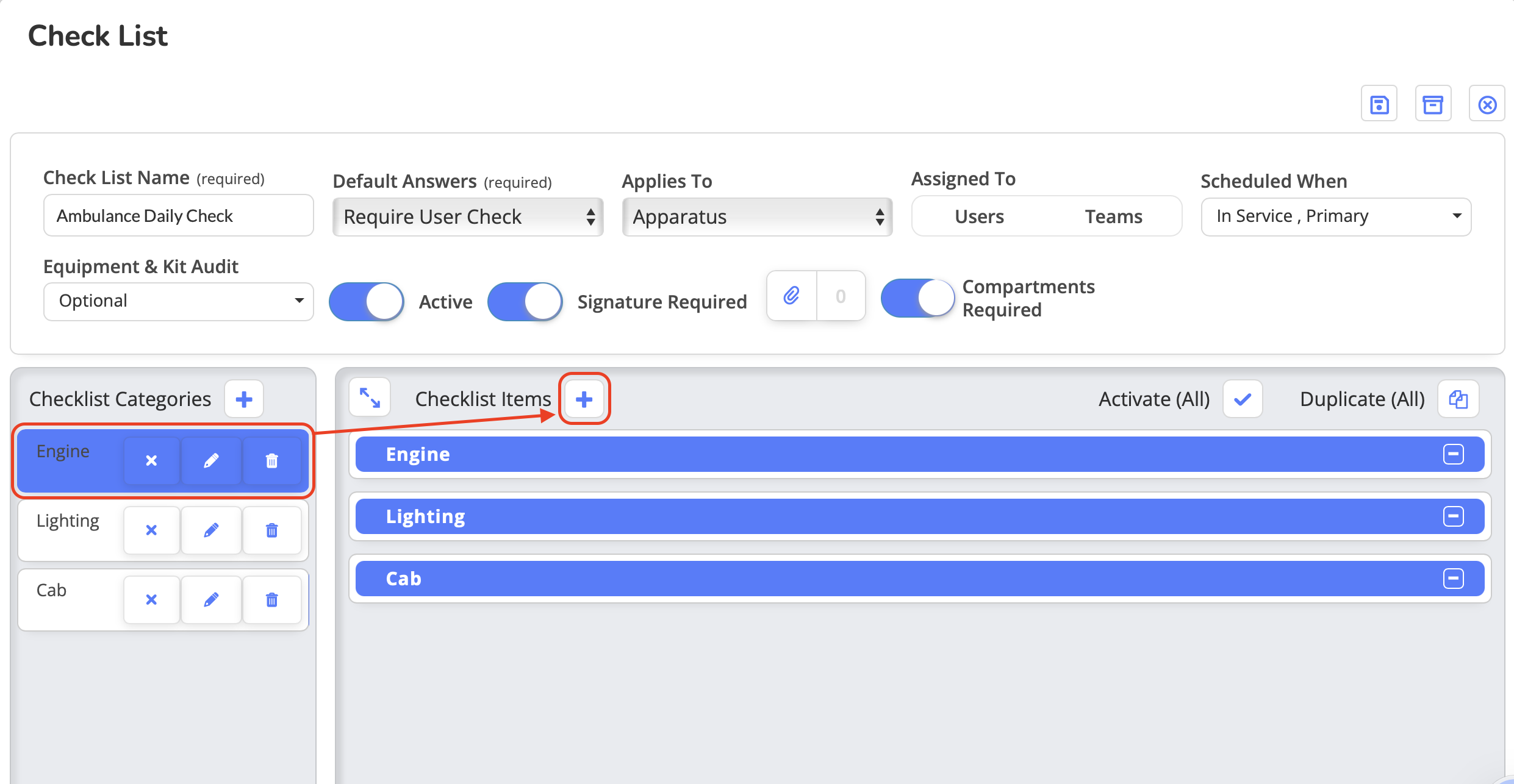The height and width of the screenshot is (784, 1514).
Task: Toggle the Signature Required switch
Action: [525, 302]
